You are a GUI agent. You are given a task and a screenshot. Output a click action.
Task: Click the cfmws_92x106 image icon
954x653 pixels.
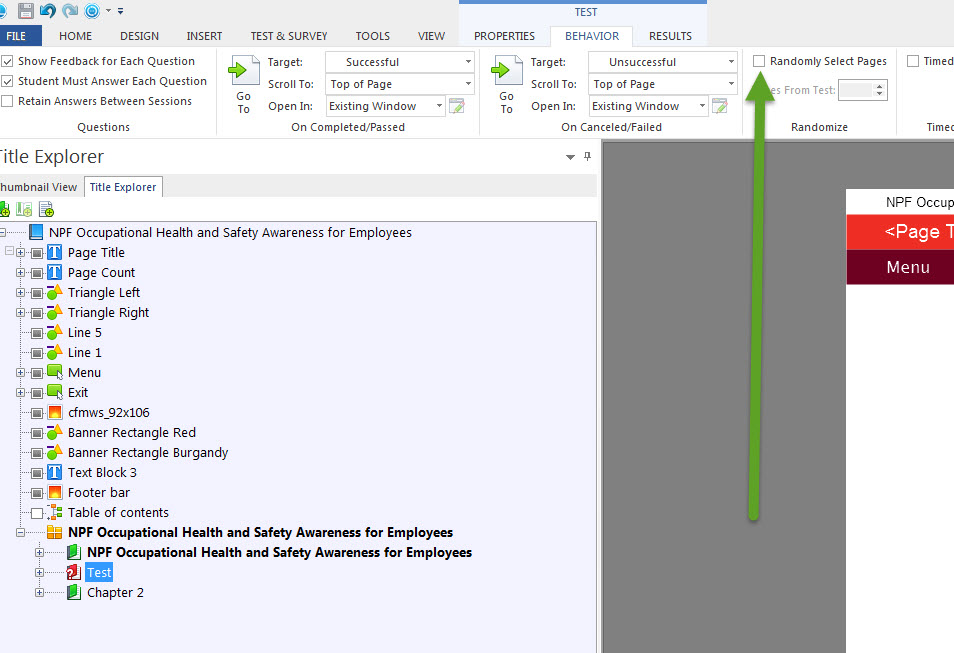(x=55, y=412)
